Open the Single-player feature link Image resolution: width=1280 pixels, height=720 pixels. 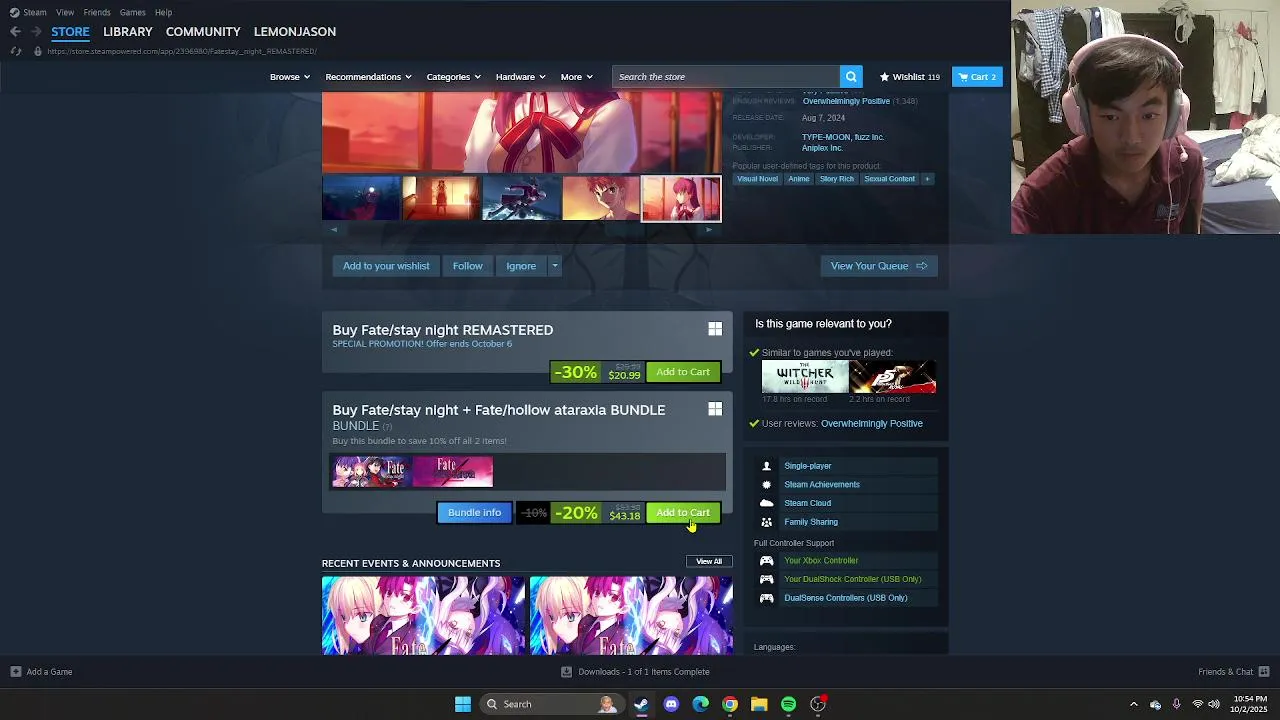(808, 466)
